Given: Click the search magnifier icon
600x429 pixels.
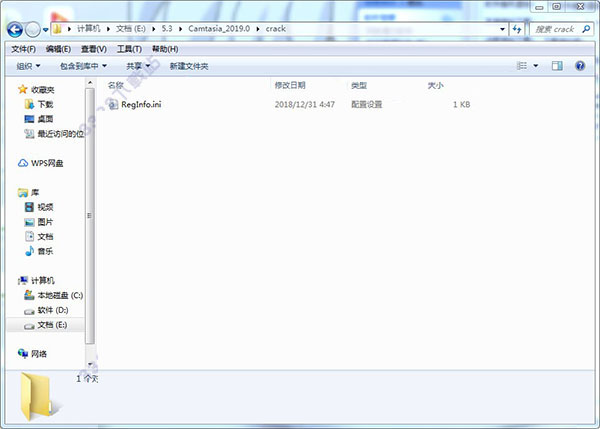Looking at the screenshot, I should pyautogui.click(x=586, y=29).
